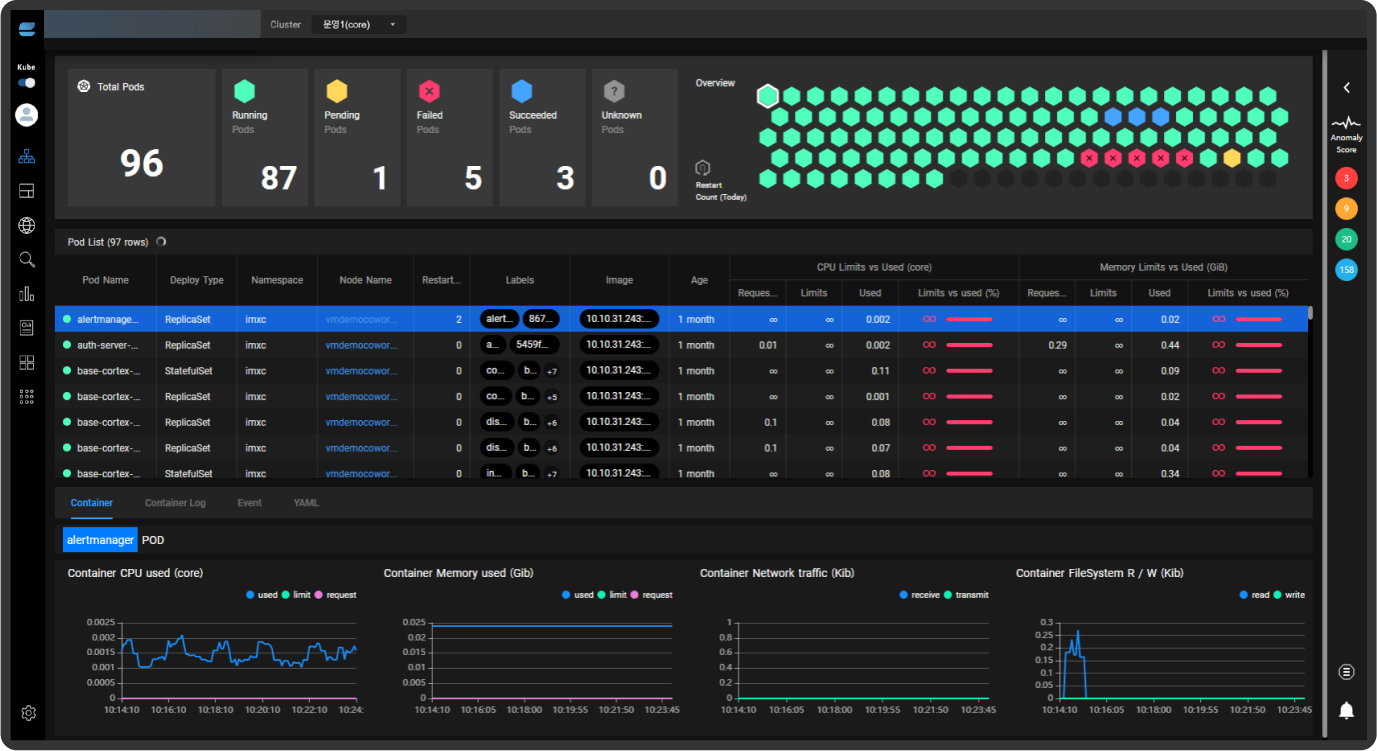Open the report document icon in sidebar
Image resolution: width=1377 pixels, height=751 pixels.
point(27,328)
